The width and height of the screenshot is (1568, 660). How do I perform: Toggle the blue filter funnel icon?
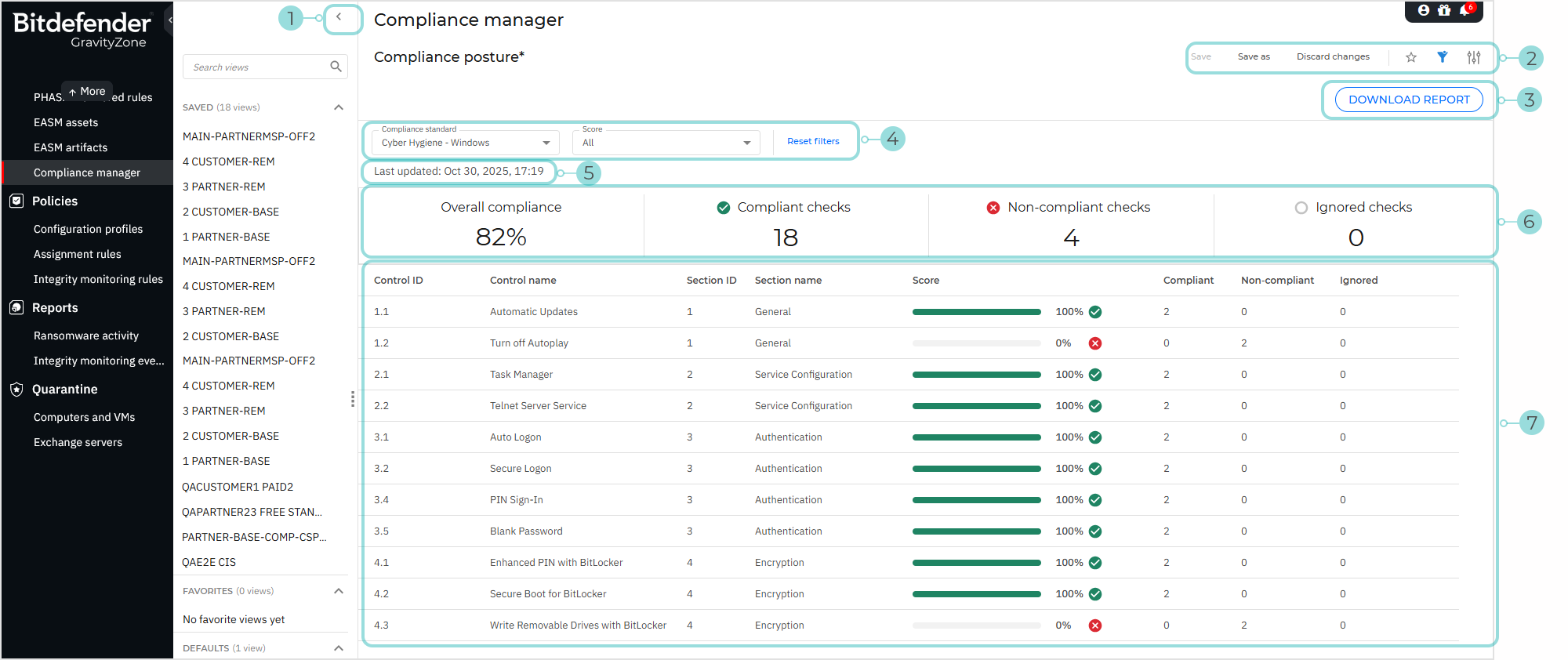coord(1442,57)
